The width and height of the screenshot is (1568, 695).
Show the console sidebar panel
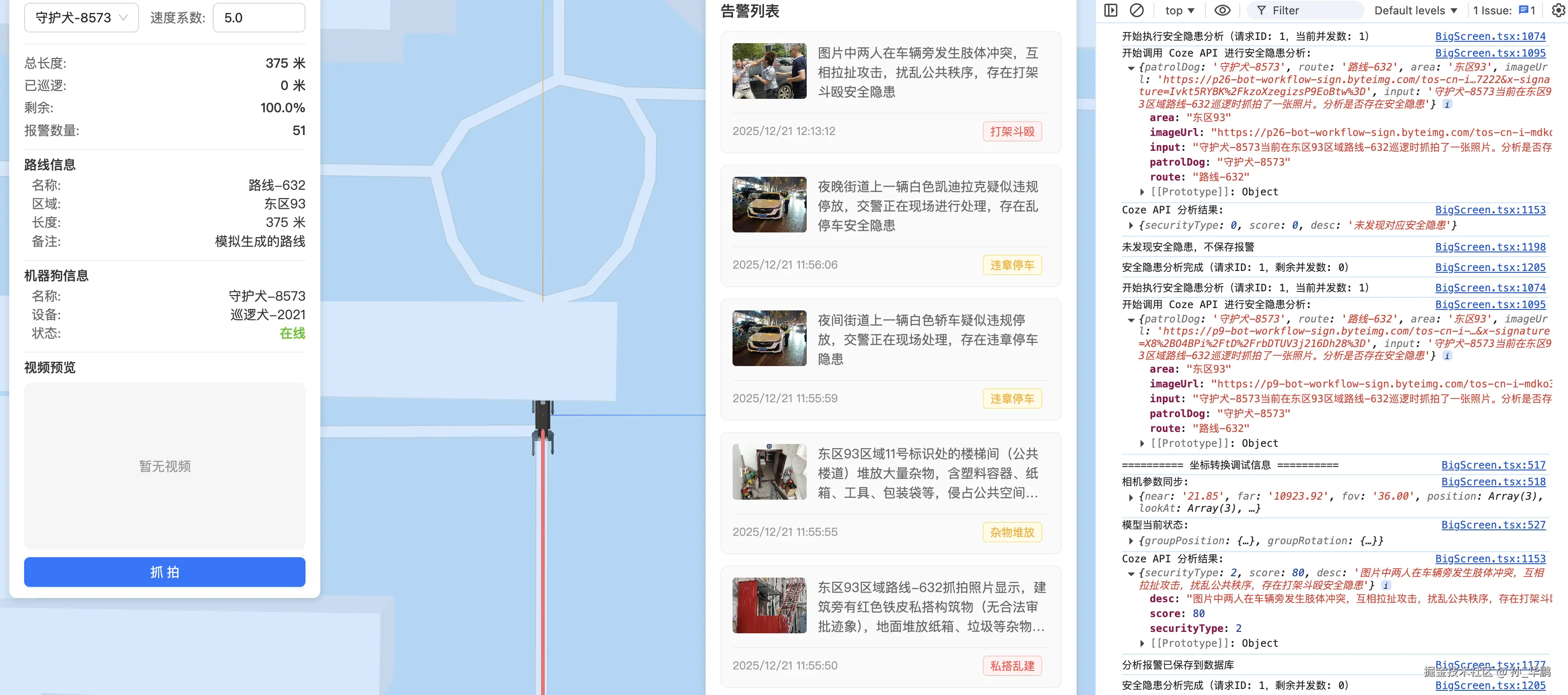tap(1110, 10)
